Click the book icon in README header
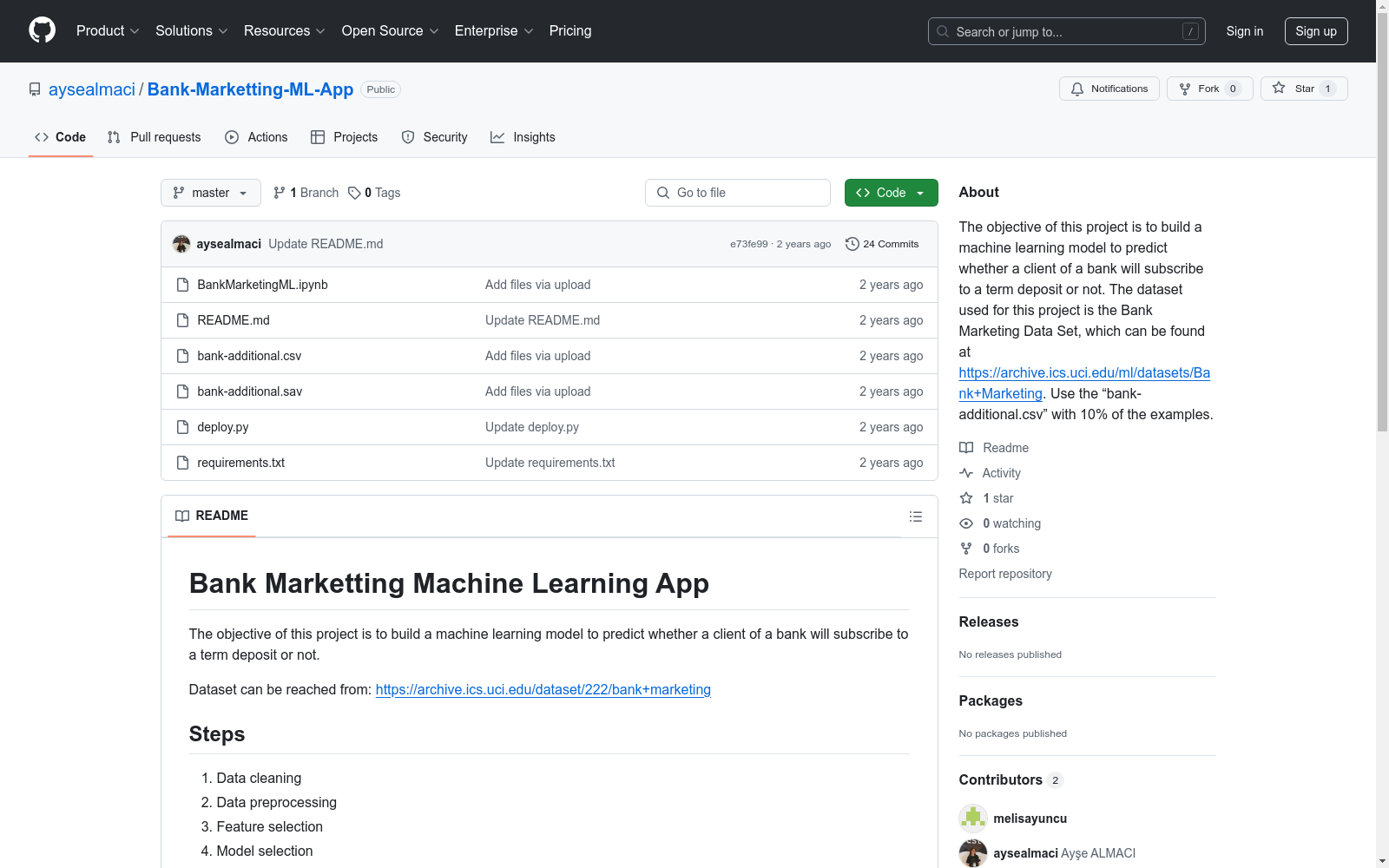Viewport: 1389px width, 868px height. pos(182,516)
